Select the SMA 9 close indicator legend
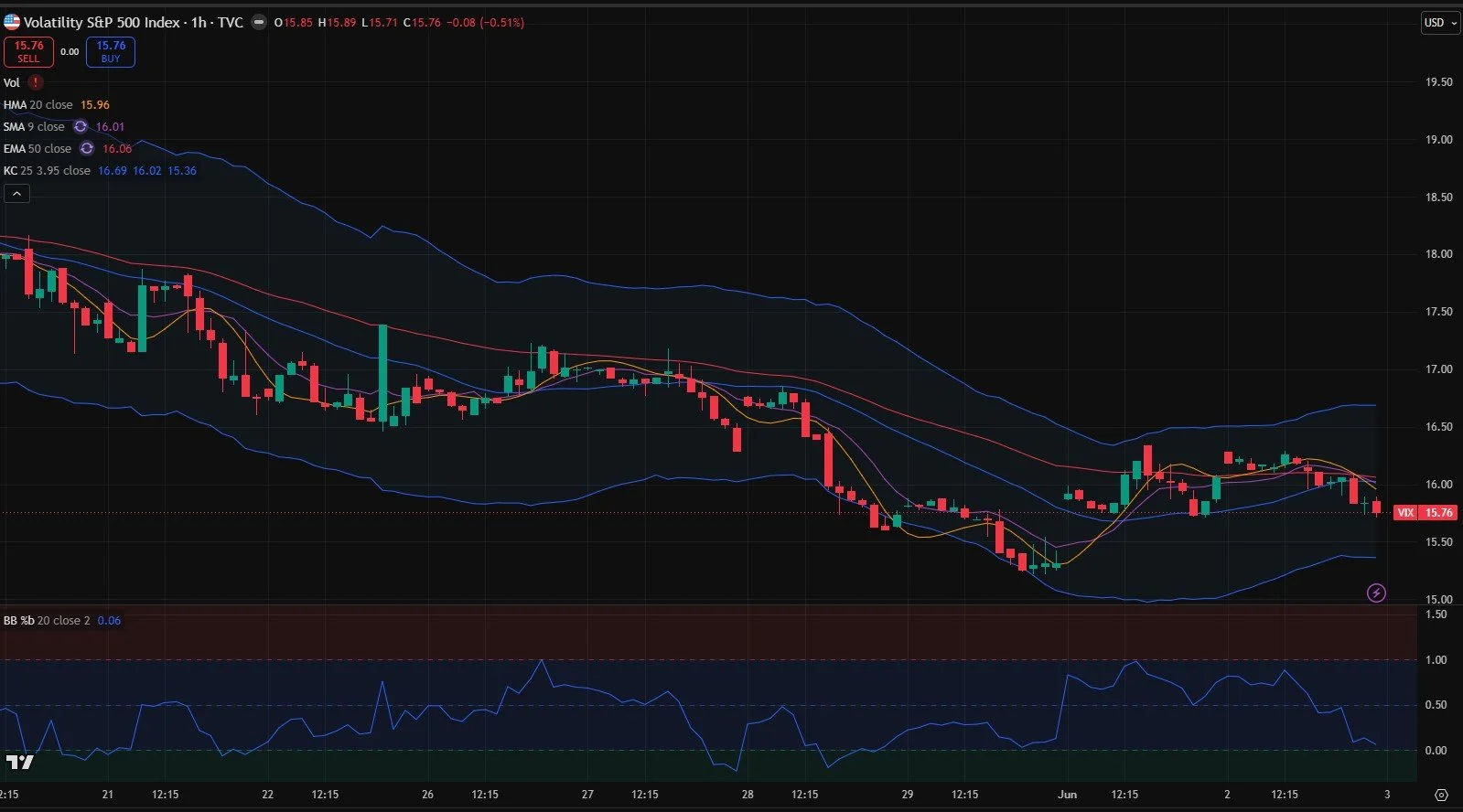The image size is (1463, 812). pyautogui.click(x=34, y=127)
